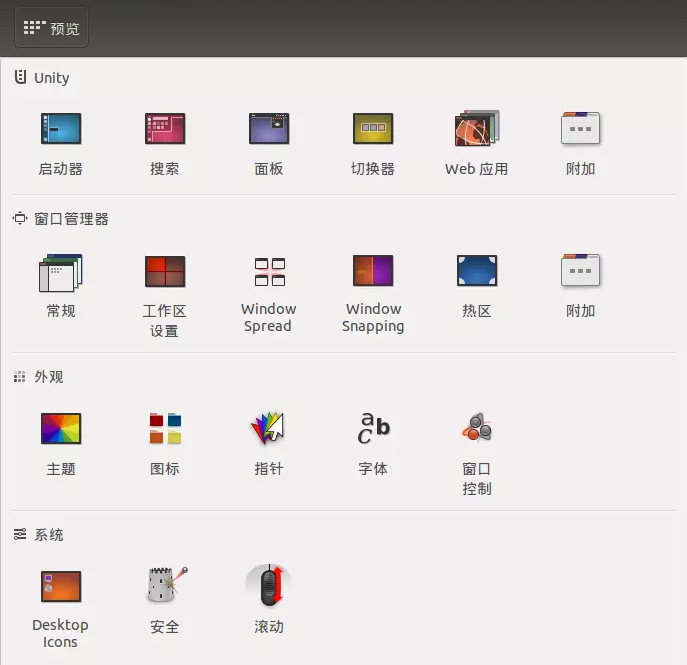Open the Window Snapping icon
This screenshot has width=687, height=665.
pyautogui.click(x=373, y=270)
